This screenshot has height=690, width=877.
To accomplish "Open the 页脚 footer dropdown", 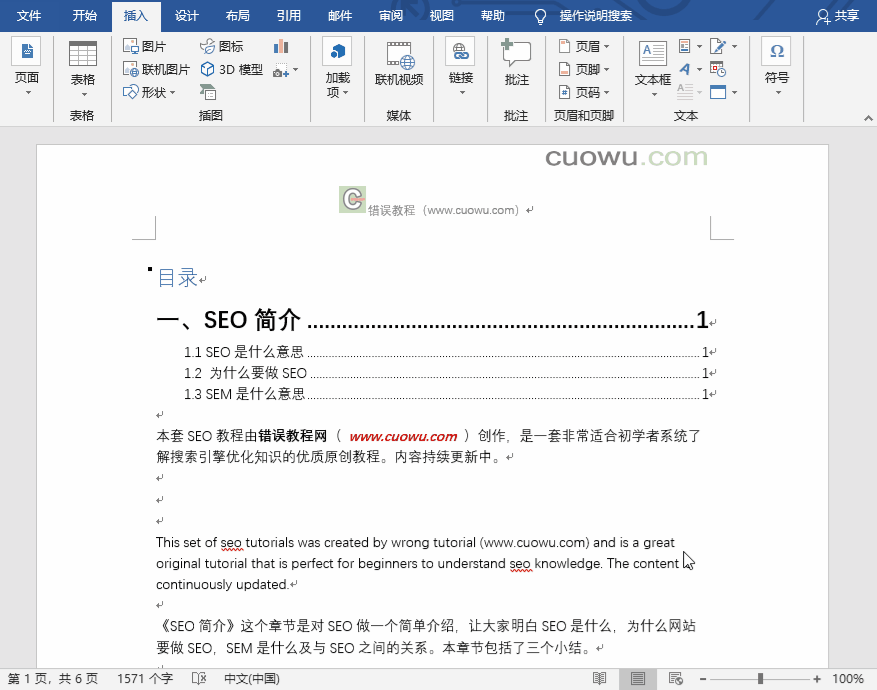I will click(x=584, y=69).
